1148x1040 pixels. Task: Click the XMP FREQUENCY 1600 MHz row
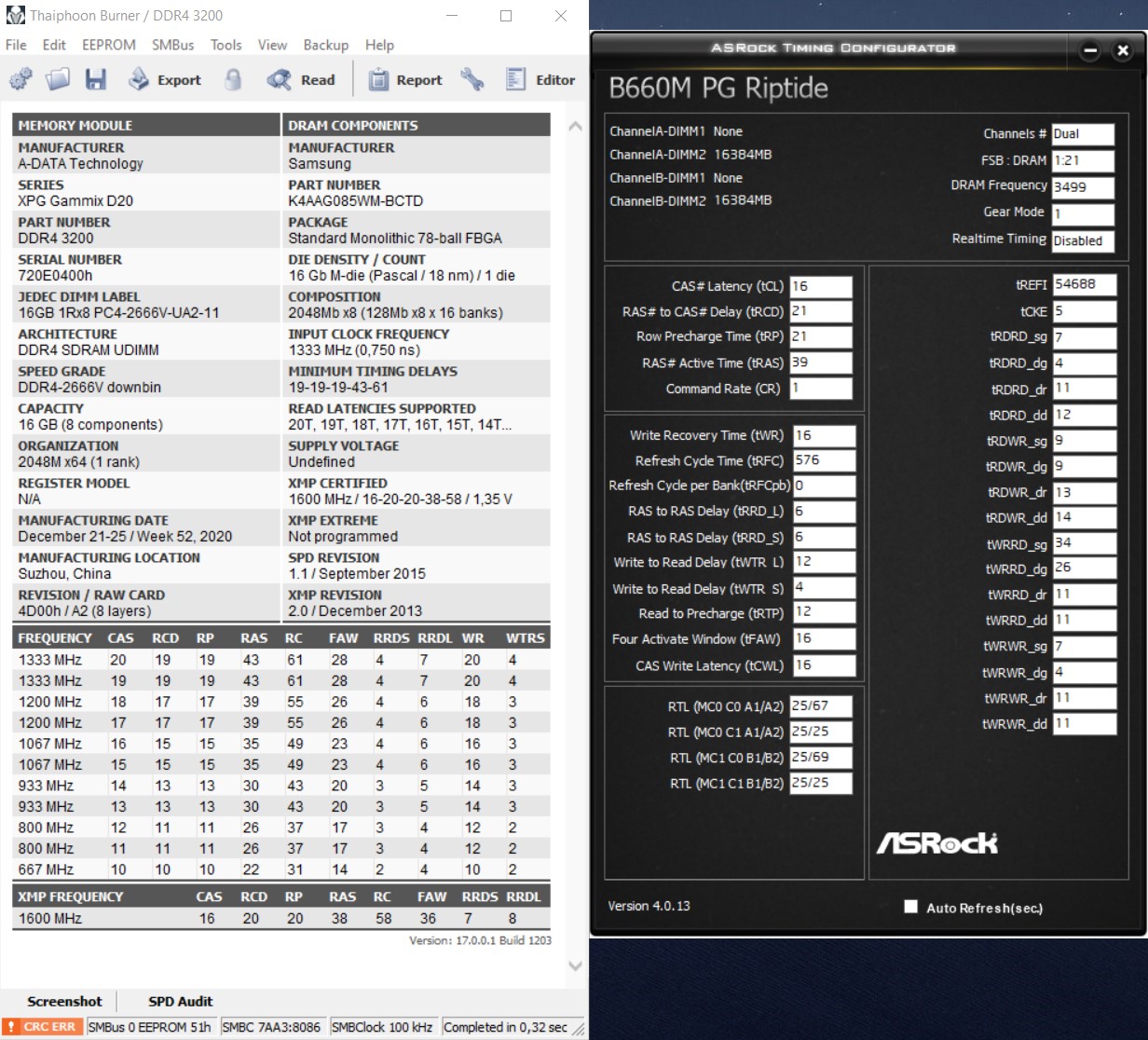tap(281, 919)
